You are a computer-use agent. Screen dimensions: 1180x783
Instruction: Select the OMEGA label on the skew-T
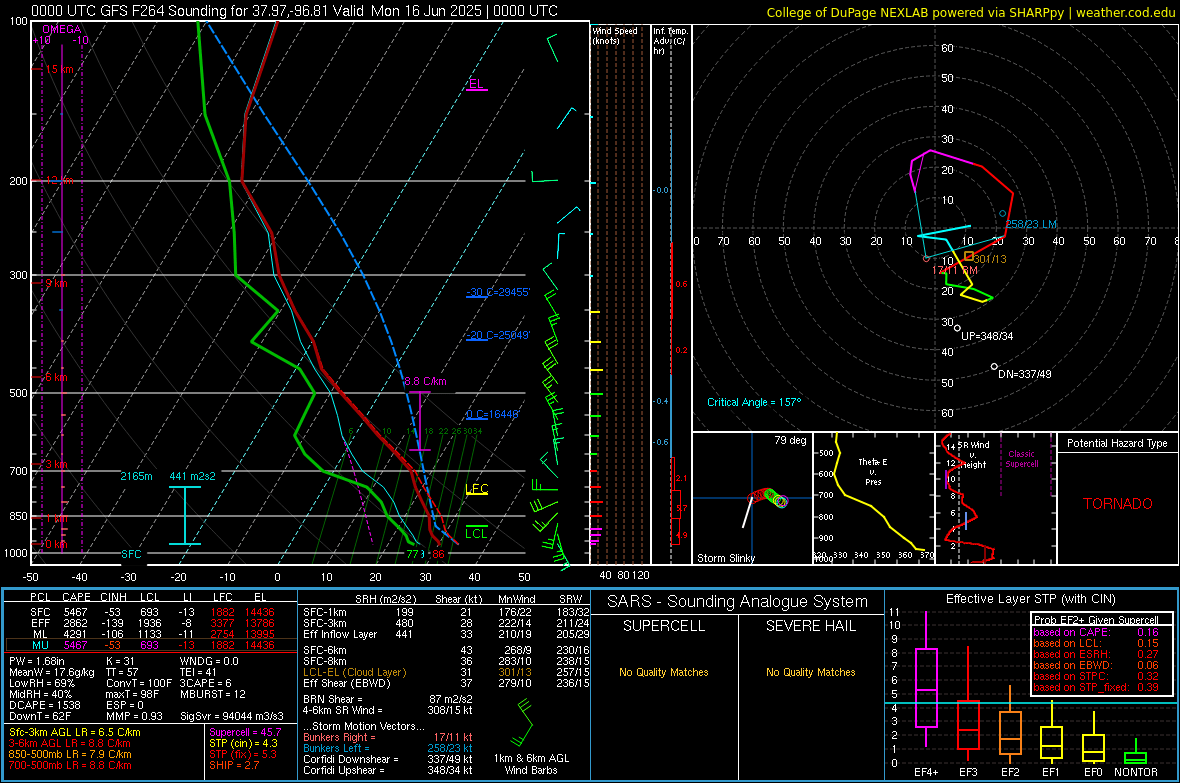[62, 29]
